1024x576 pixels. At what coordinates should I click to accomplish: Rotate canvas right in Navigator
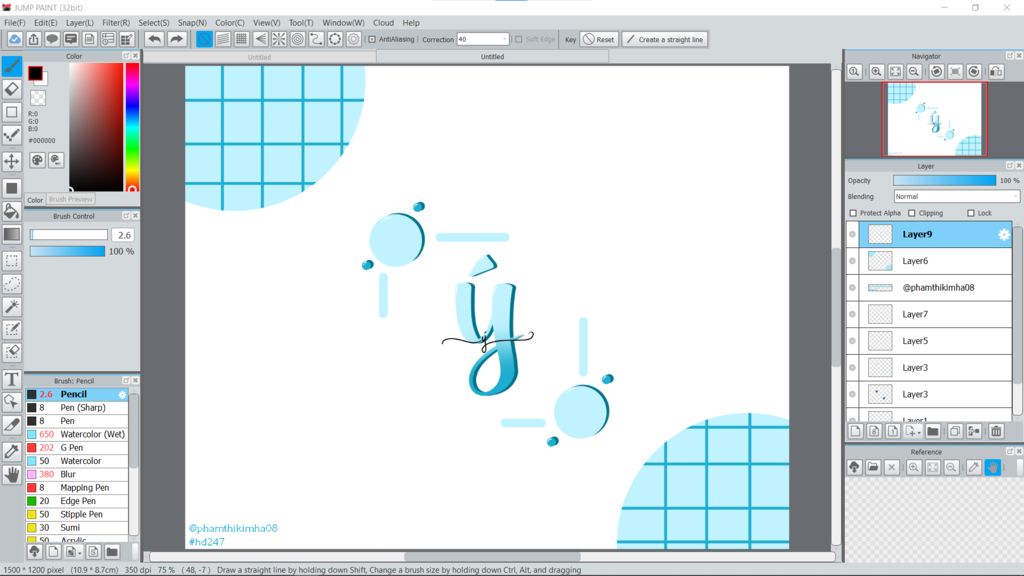(974, 72)
